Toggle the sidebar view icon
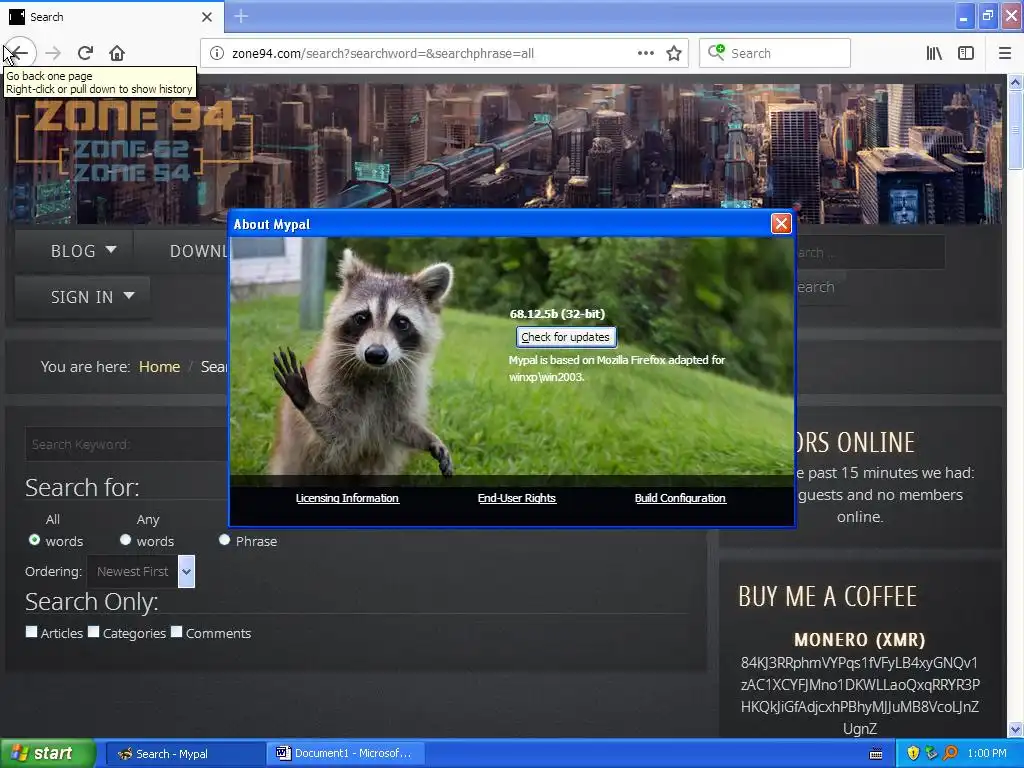Screen dimensions: 1024x768 (x=966, y=54)
